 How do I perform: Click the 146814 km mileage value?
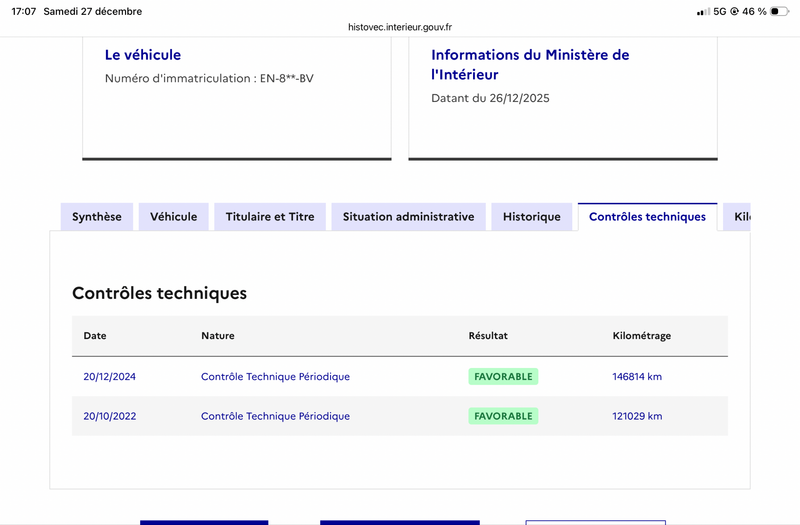637,377
